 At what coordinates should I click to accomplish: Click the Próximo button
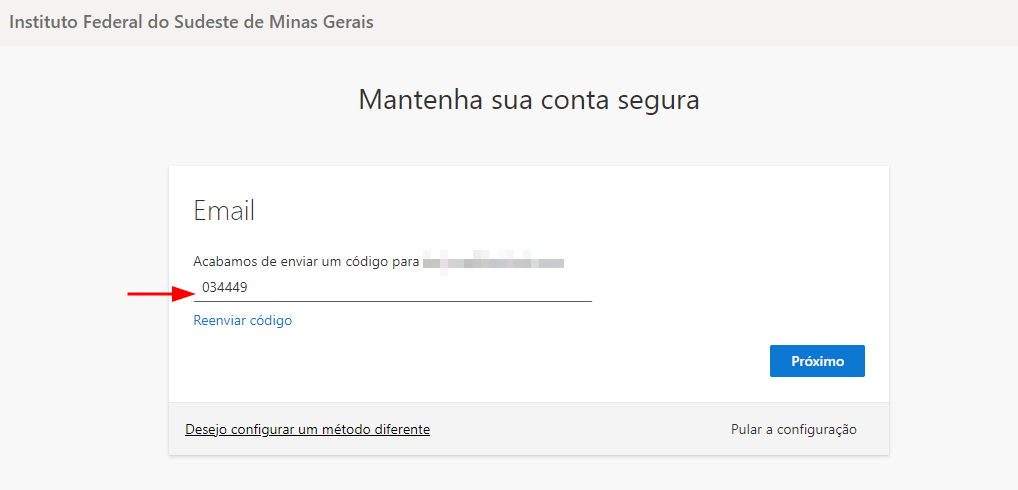817,361
